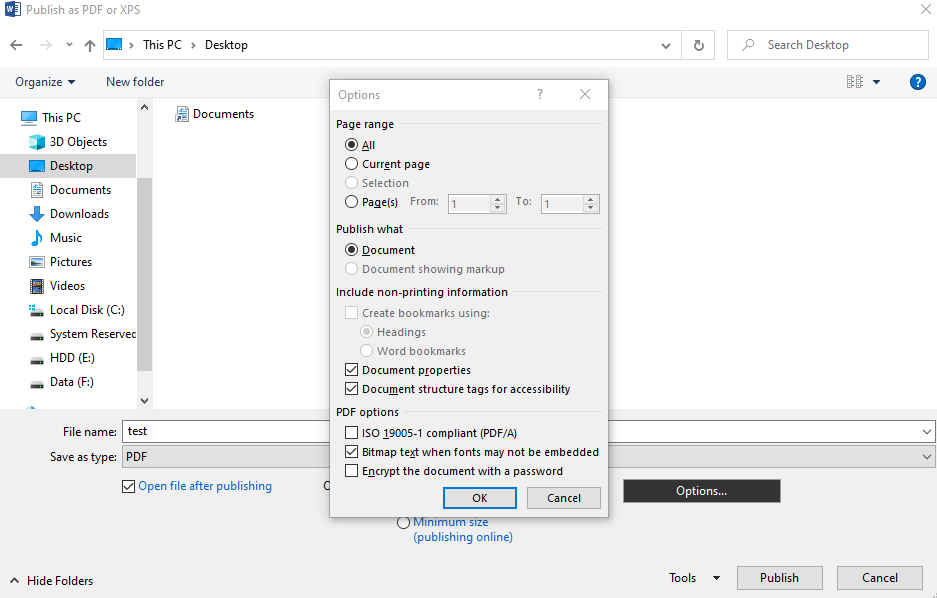Open Downloads from the sidebar
937x598 pixels.
coord(78,213)
